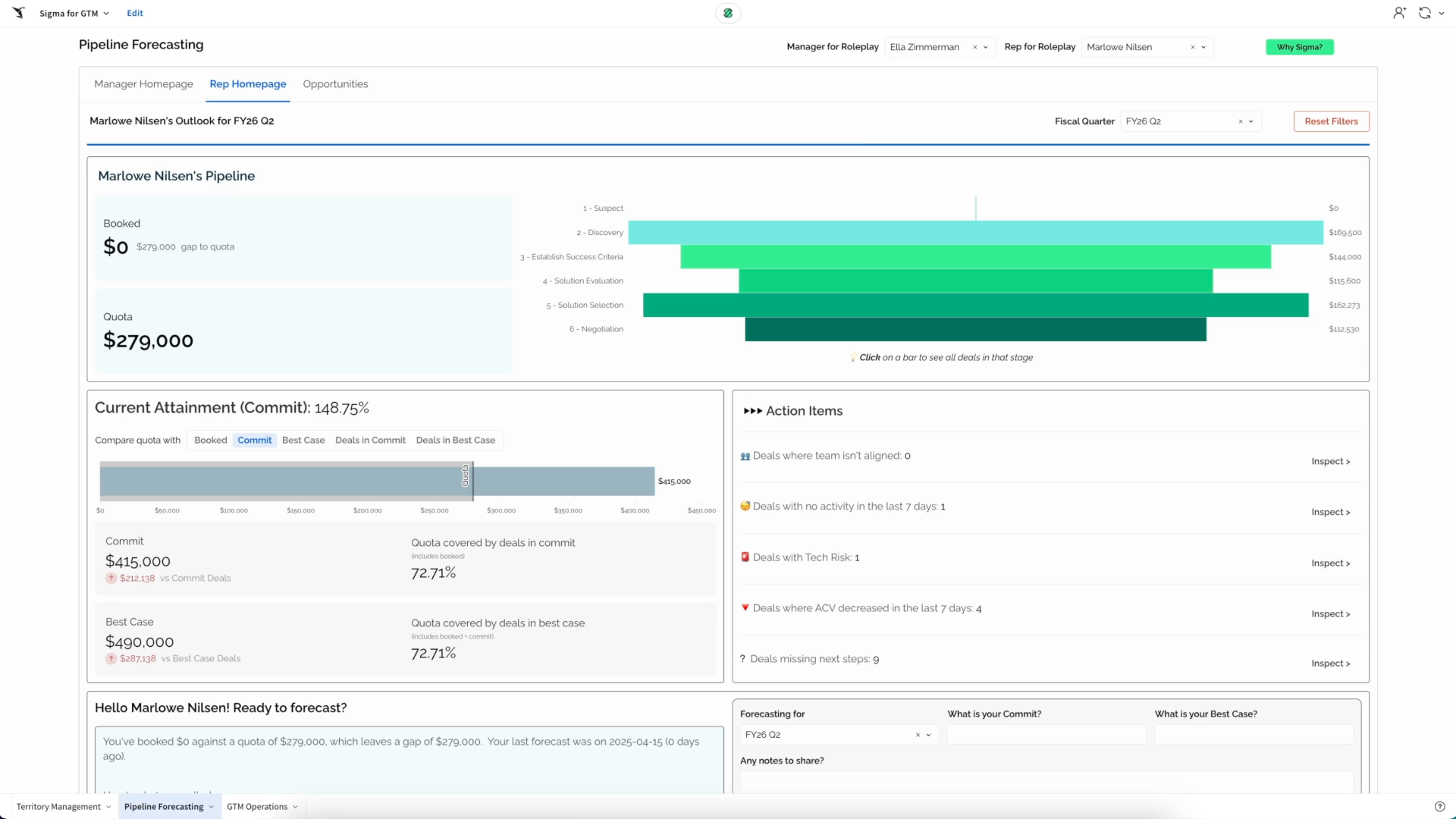Click the What is your Commit field

[1046, 734]
